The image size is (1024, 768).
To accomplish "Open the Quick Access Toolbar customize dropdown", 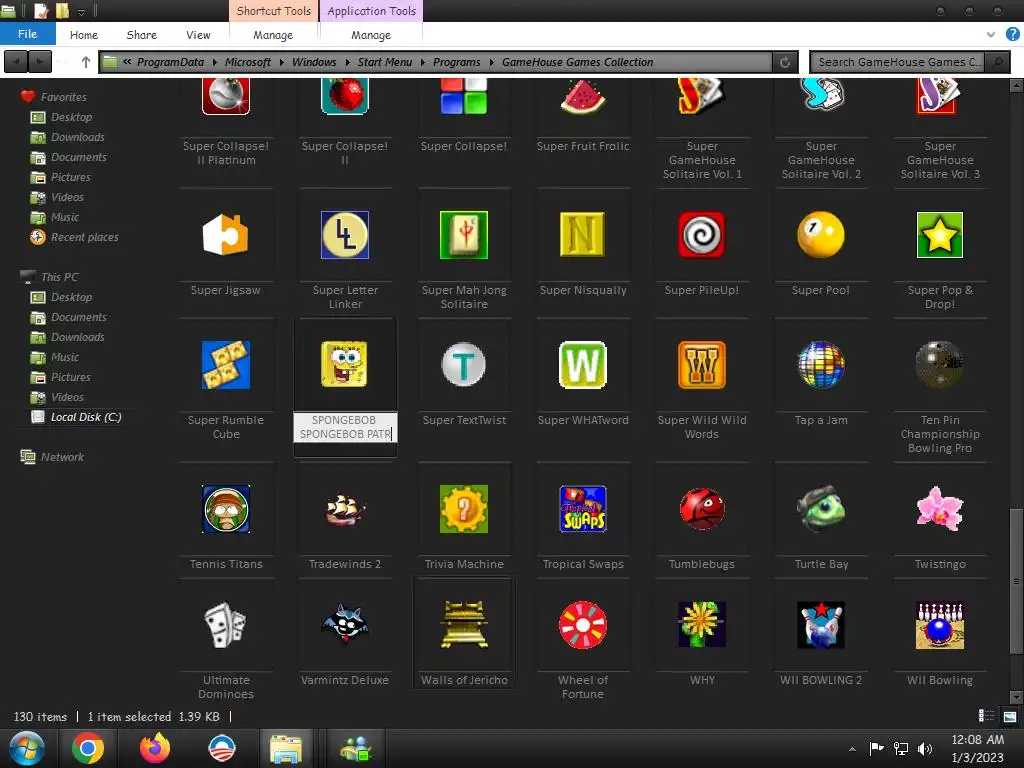I will (x=82, y=11).
